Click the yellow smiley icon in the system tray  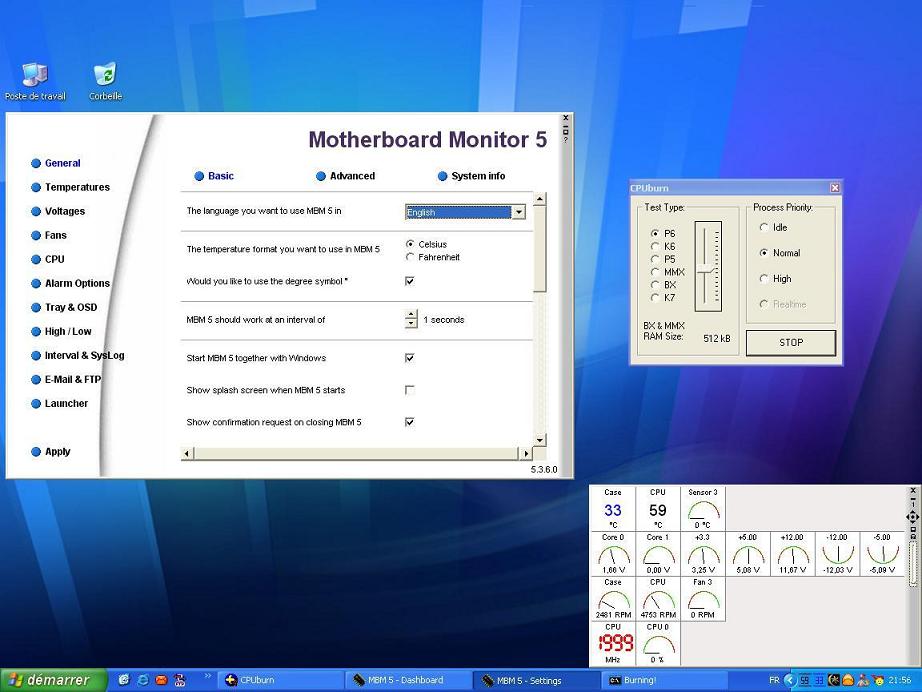[878, 680]
